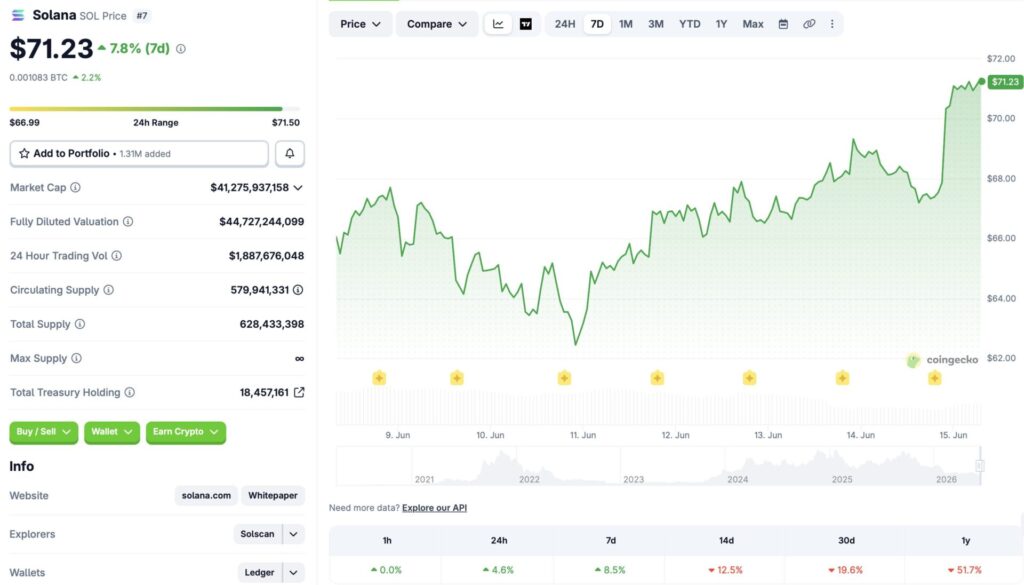Select 7D time range tab
The height and width of the screenshot is (585, 1024).
(x=597, y=24)
